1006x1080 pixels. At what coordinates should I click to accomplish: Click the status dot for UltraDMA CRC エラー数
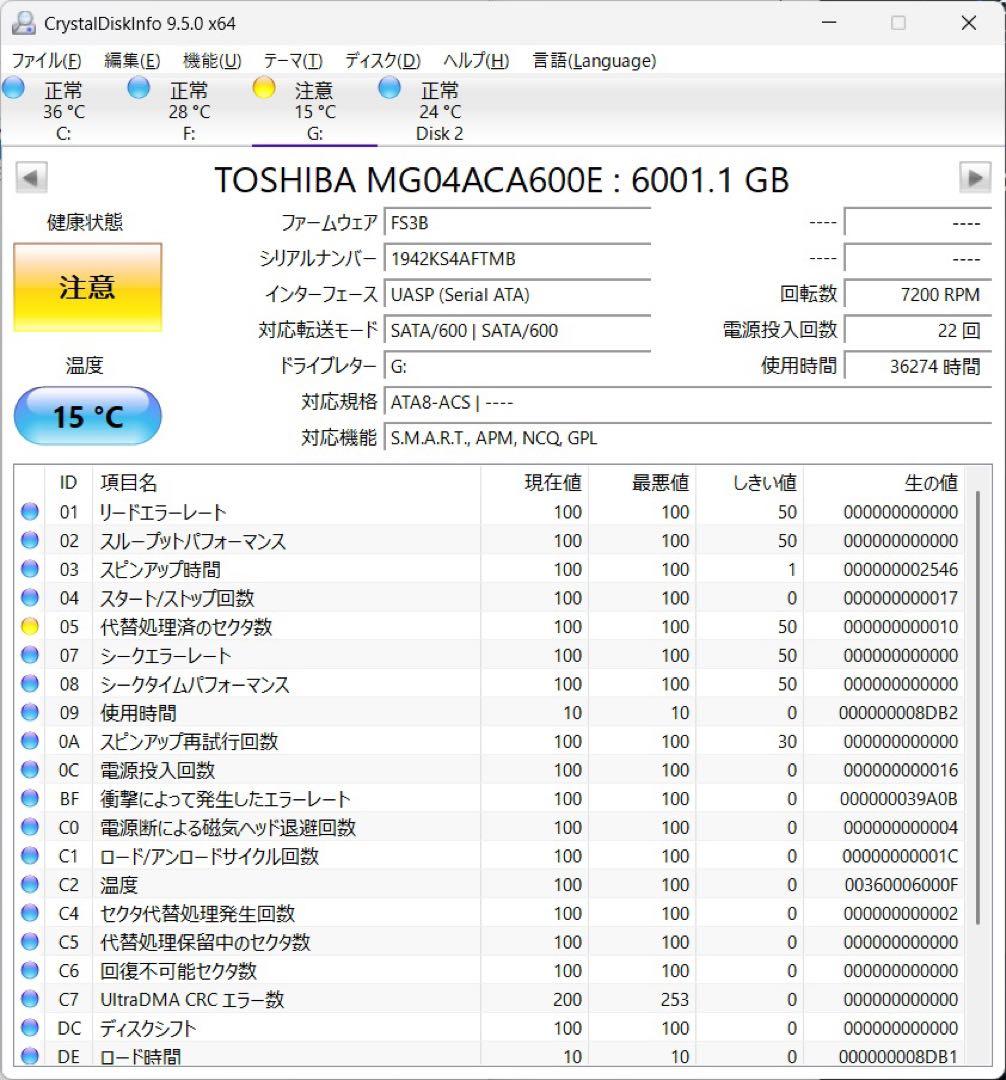(x=29, y=999)
